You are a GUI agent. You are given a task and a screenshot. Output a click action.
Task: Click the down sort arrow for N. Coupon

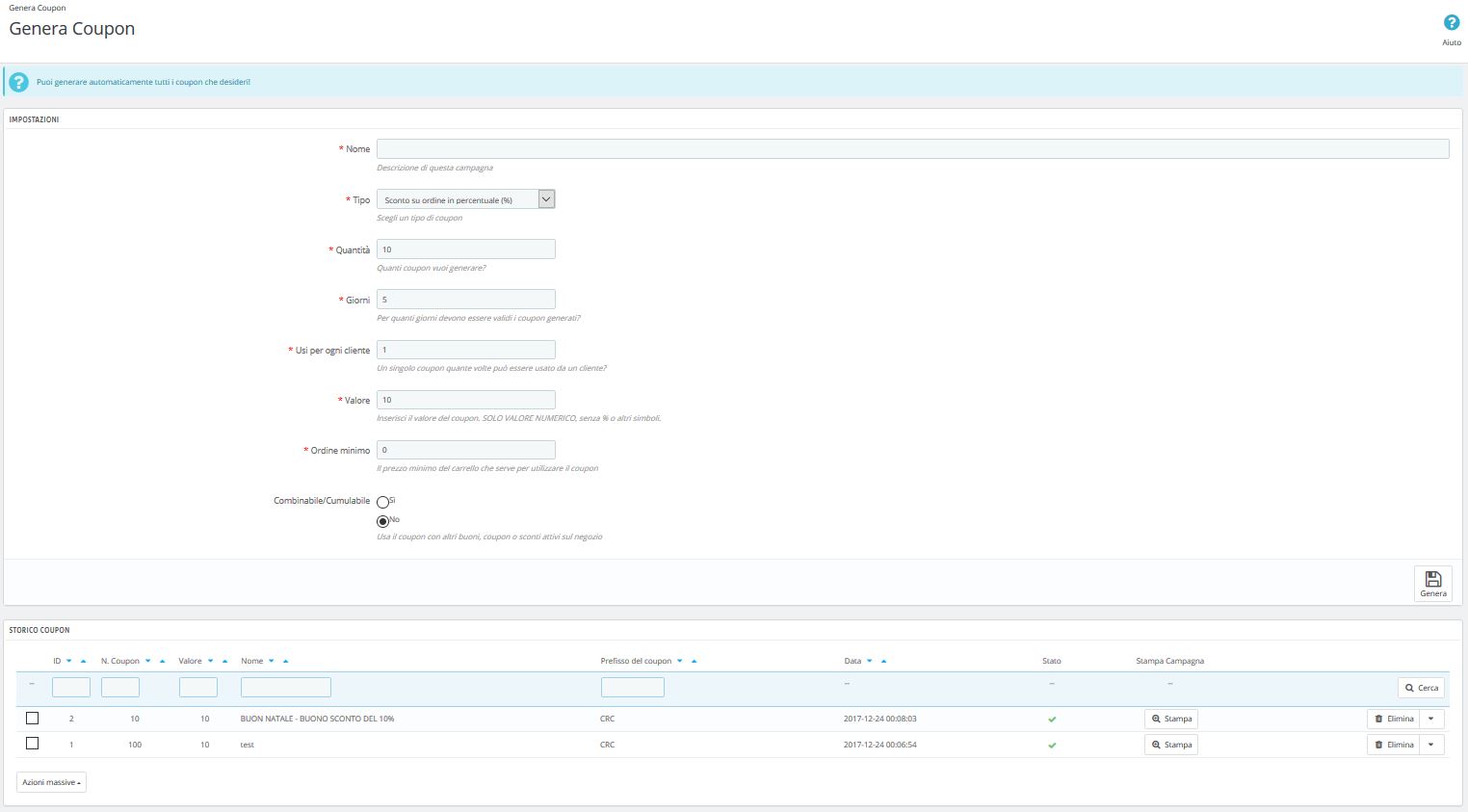(x=148, y=661)
